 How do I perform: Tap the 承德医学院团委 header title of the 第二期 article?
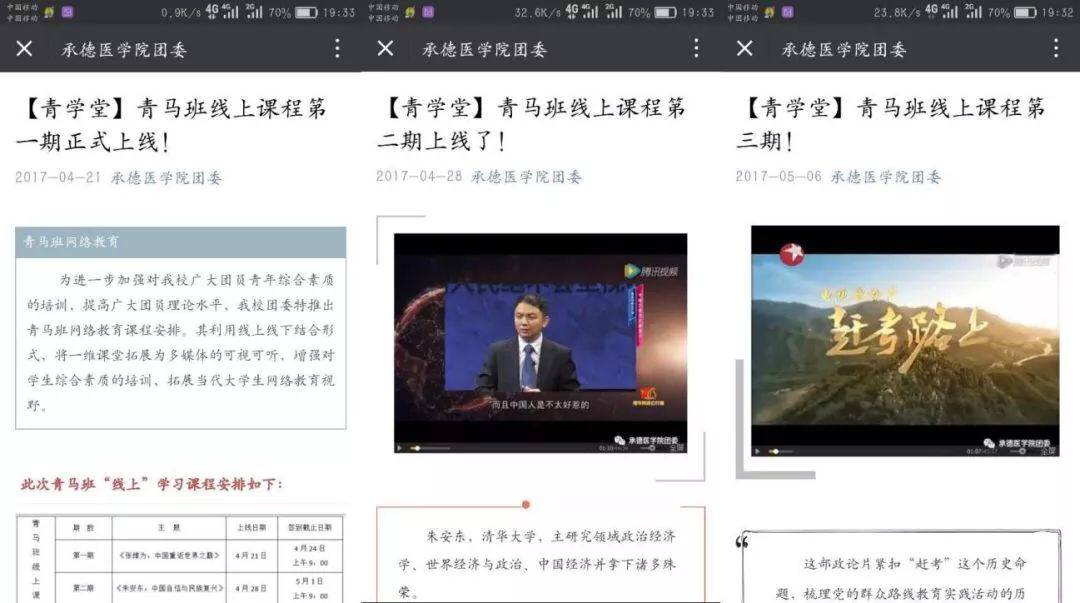pyautogui.click(x=484, y=49)
